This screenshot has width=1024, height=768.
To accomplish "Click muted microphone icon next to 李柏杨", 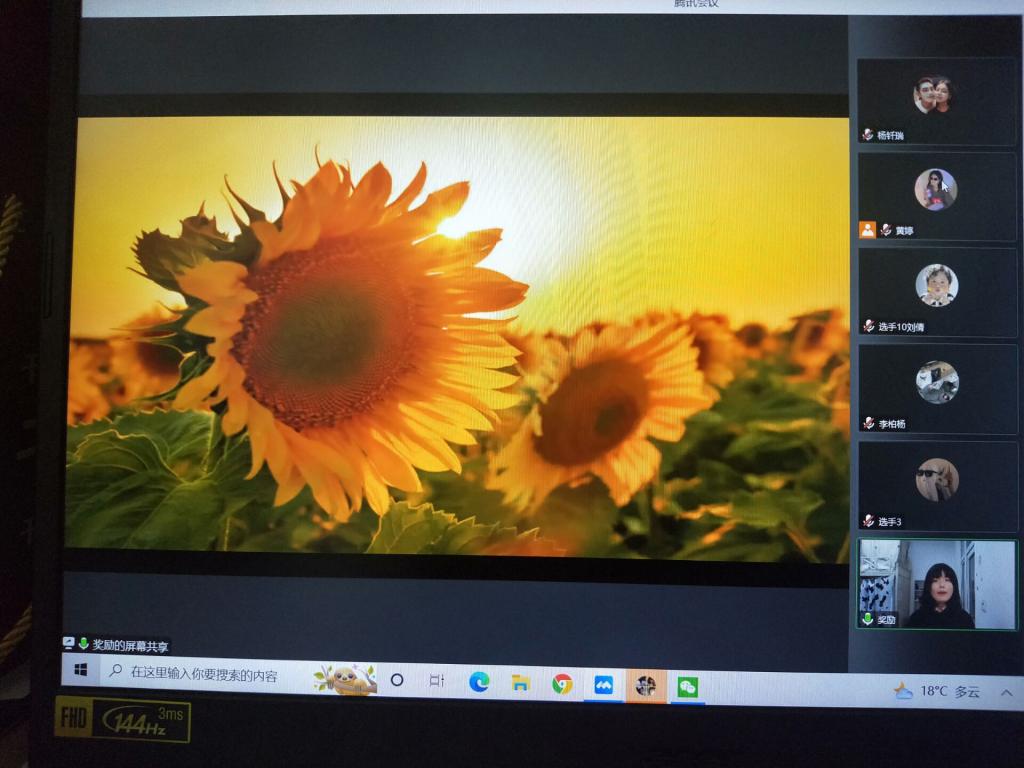I will (869, 424).
